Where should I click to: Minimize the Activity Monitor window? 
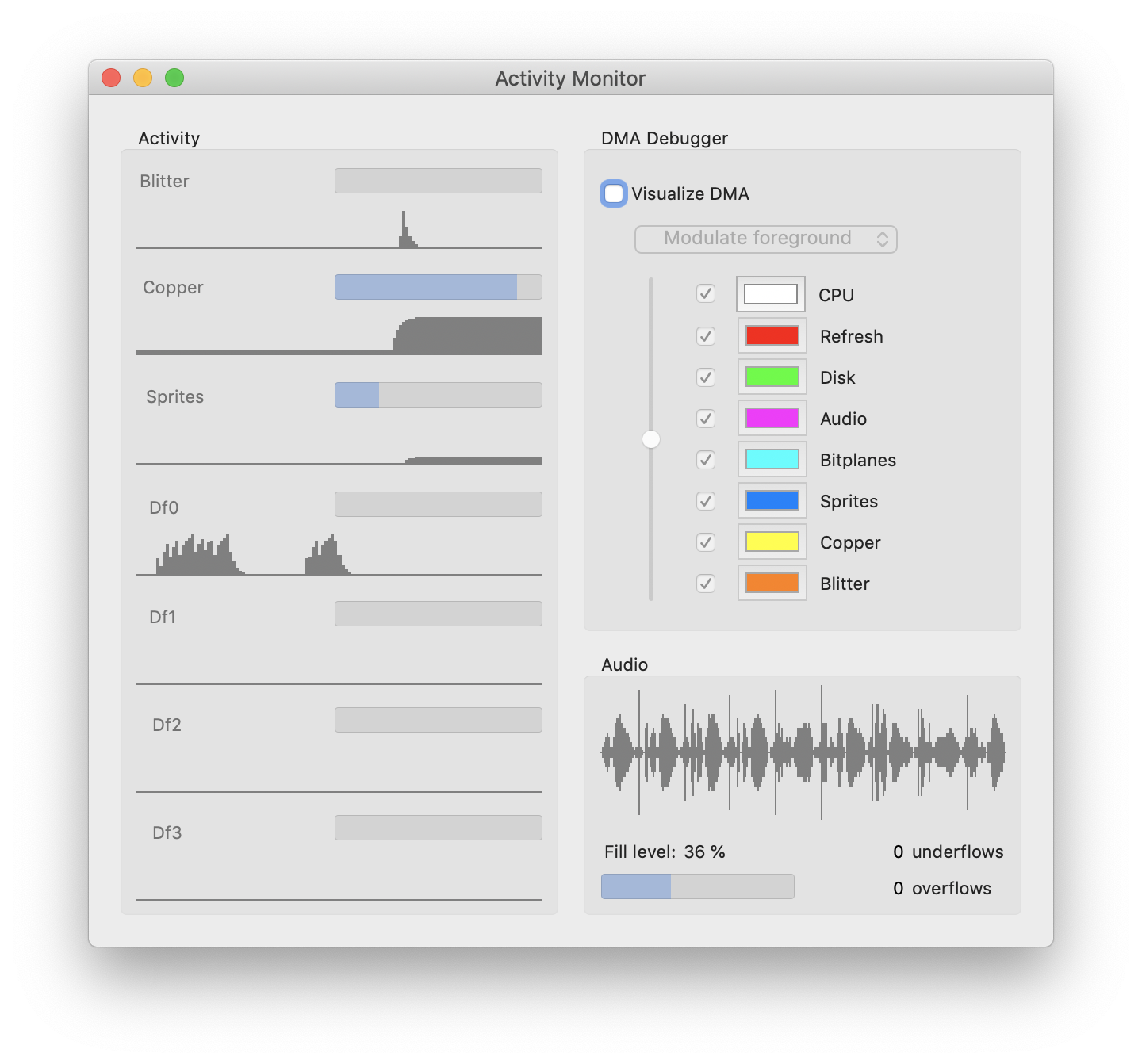(x=143, y=78)
